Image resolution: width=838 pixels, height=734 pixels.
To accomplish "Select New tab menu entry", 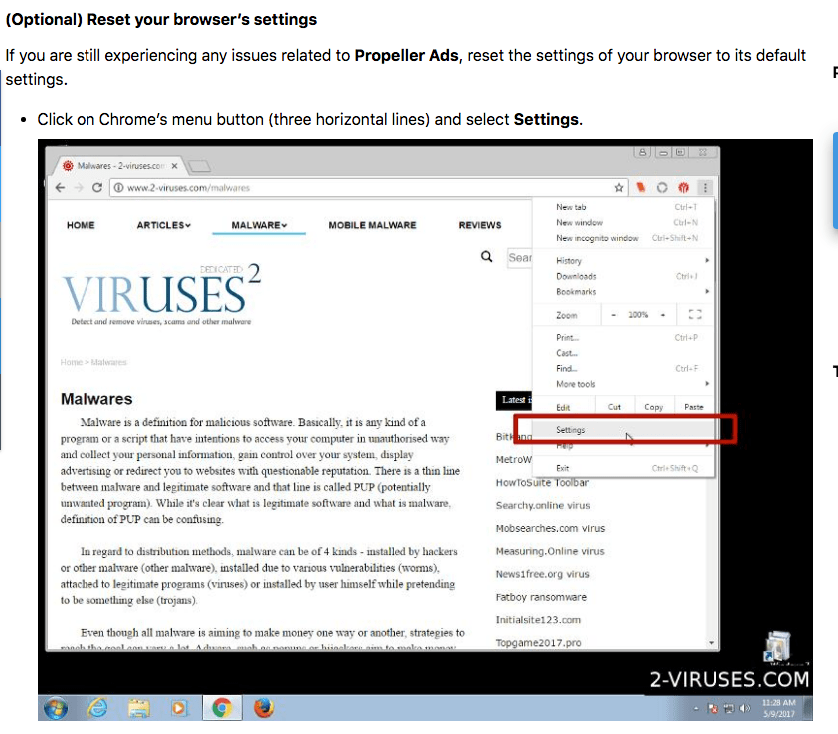I will [623, 207].
